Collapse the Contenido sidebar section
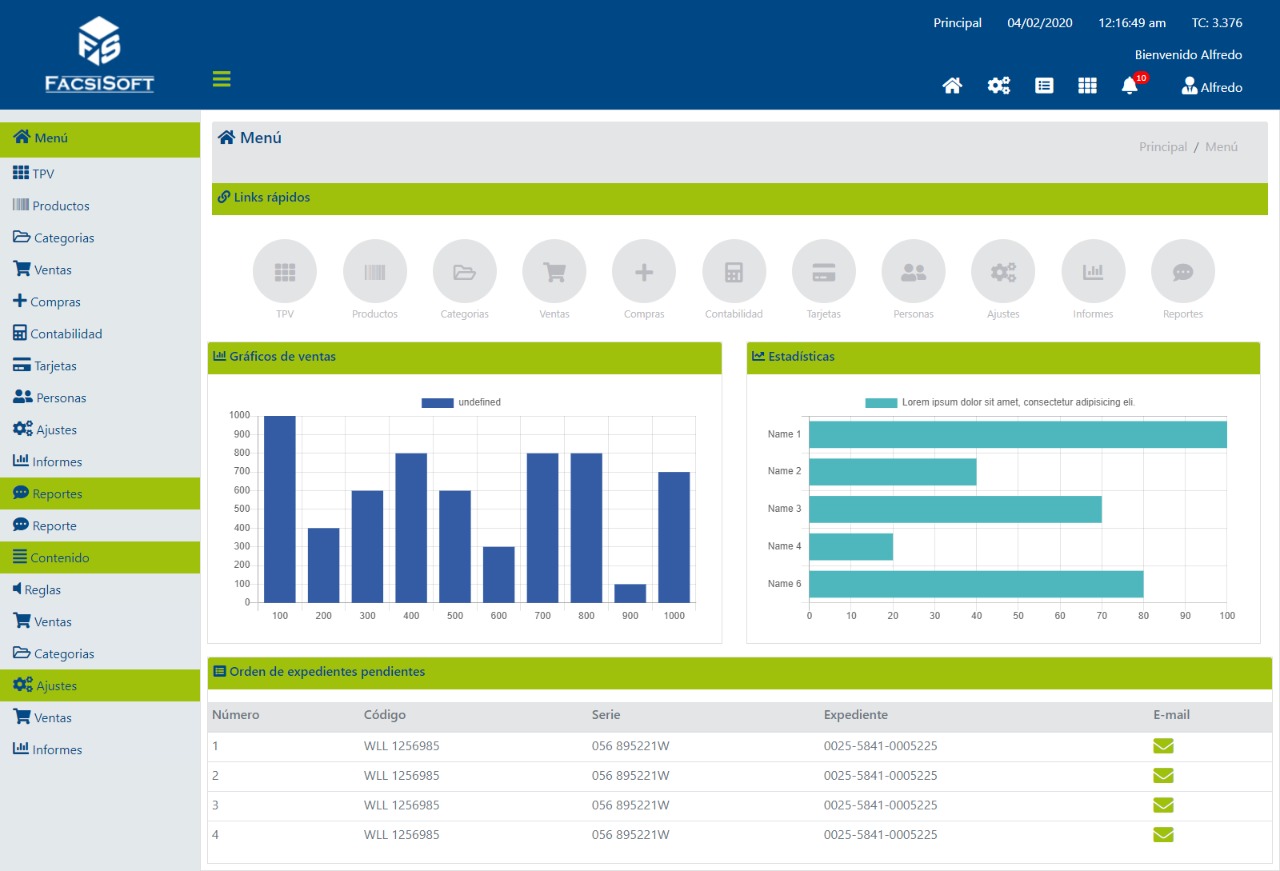The image size is (1280, 871). tap(100, 558)
